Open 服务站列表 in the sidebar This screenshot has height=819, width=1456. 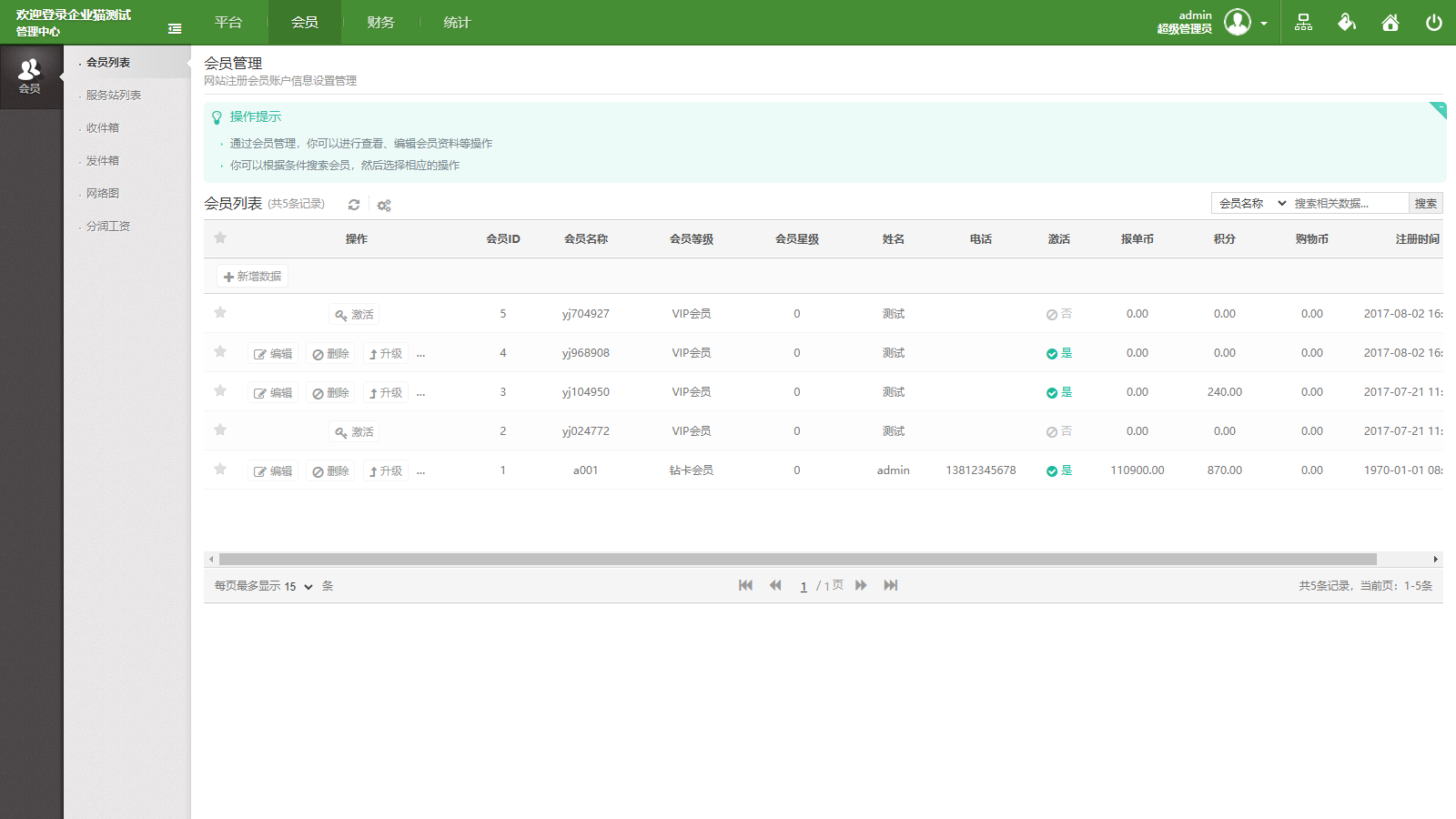114,96
